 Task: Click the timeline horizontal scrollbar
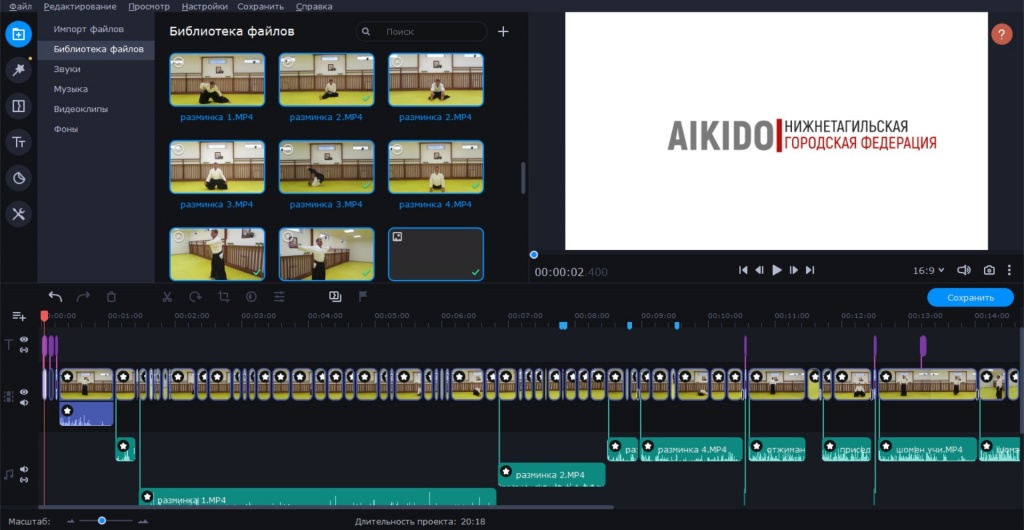coord(325,507)
